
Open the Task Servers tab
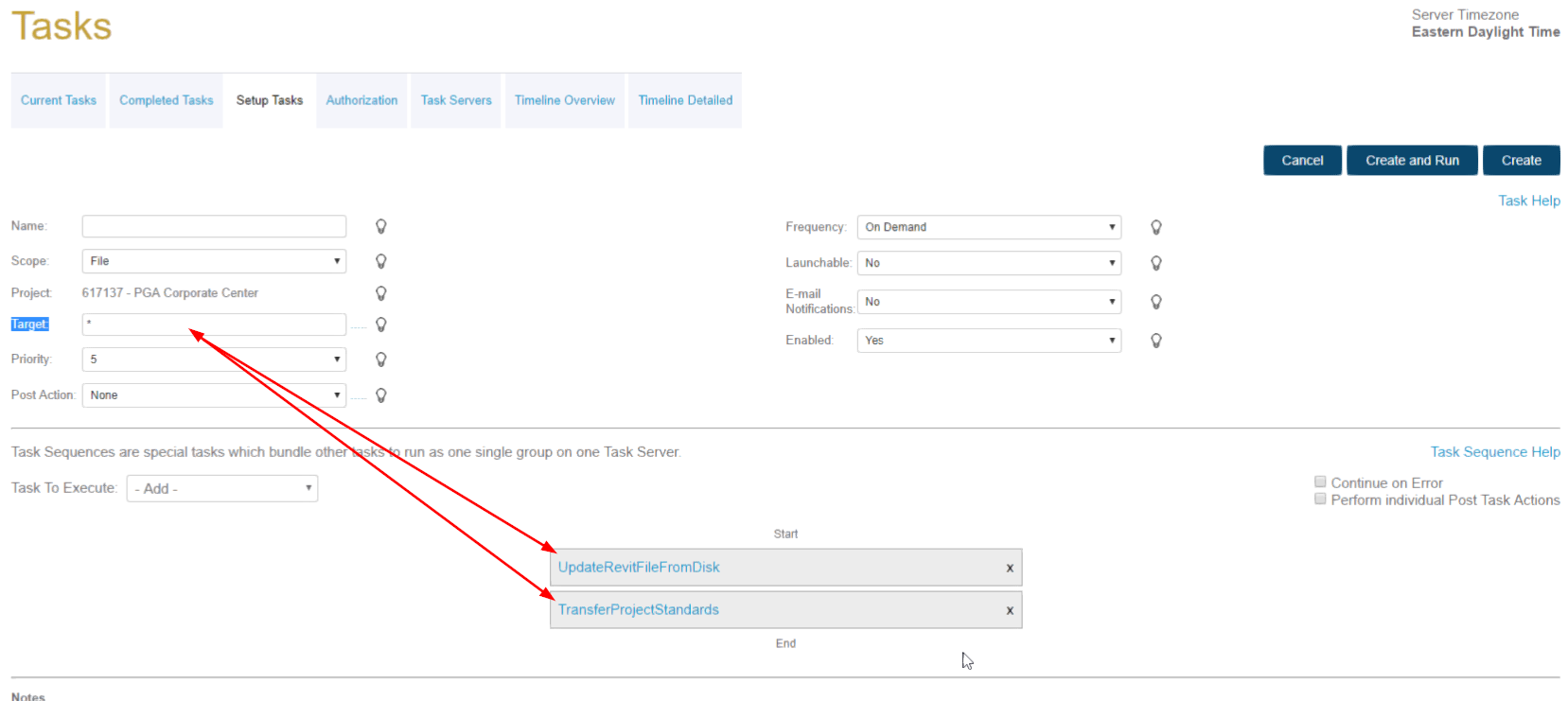[456, 100]
